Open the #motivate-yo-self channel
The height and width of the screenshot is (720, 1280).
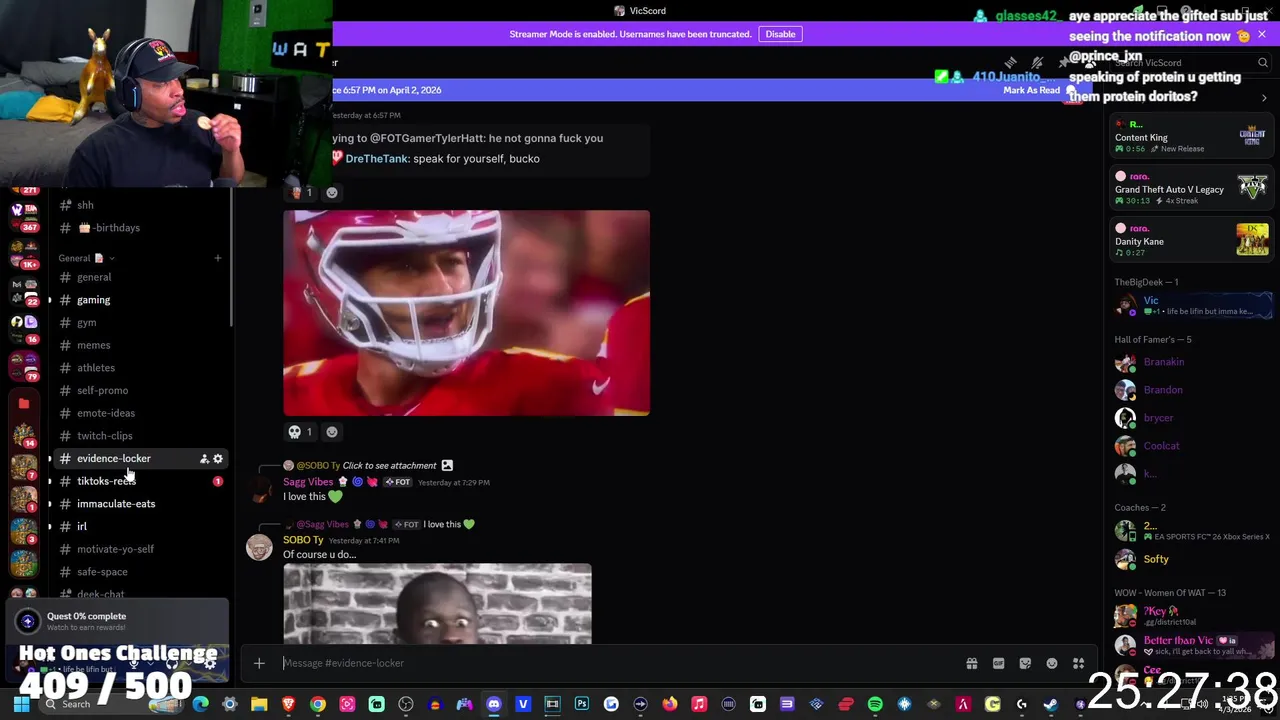click(140, 549)
